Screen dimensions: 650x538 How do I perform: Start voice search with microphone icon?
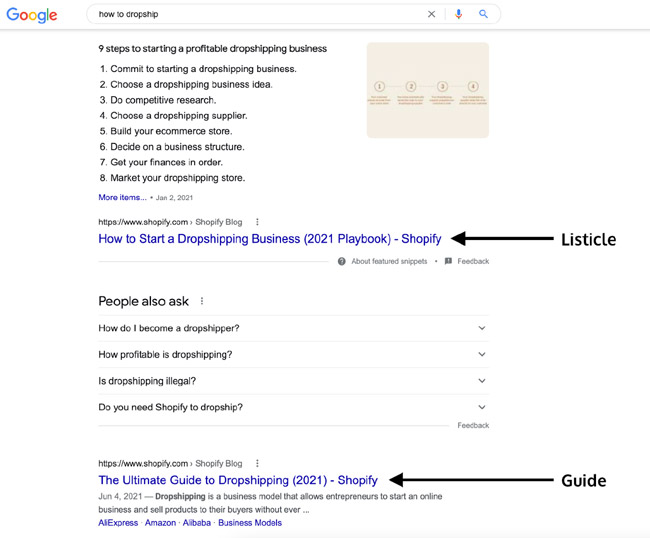[458, 14]
